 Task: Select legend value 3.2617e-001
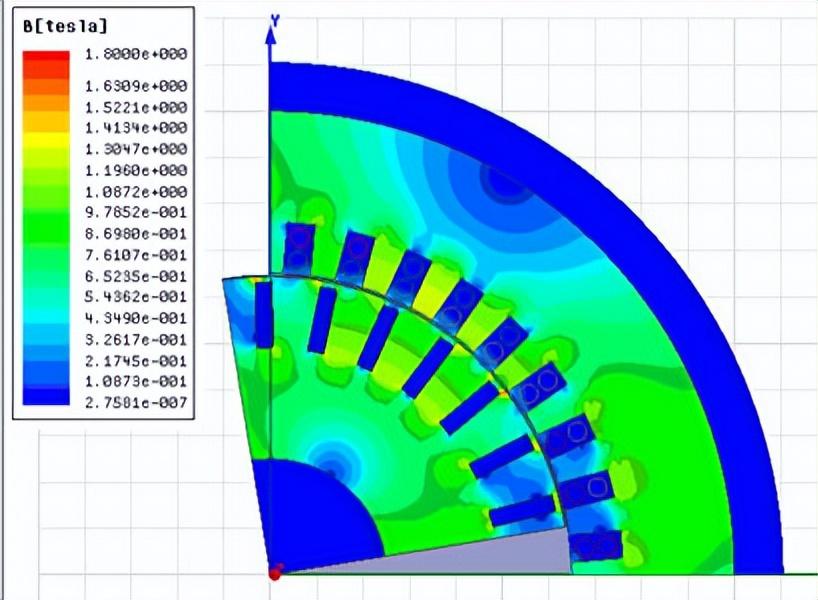[x=136, y=340]
